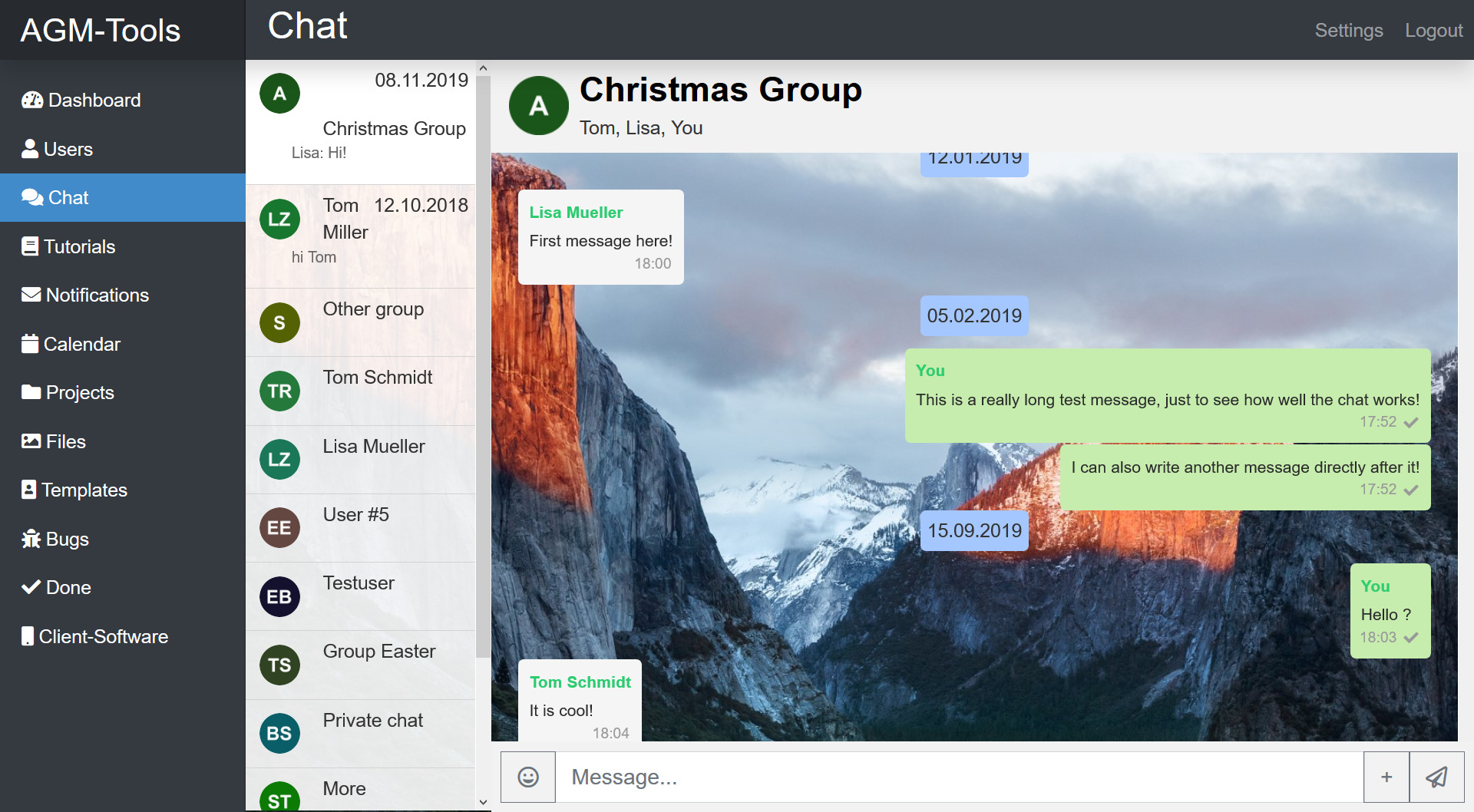Open the Calendar menu entry

coord(123,344)
